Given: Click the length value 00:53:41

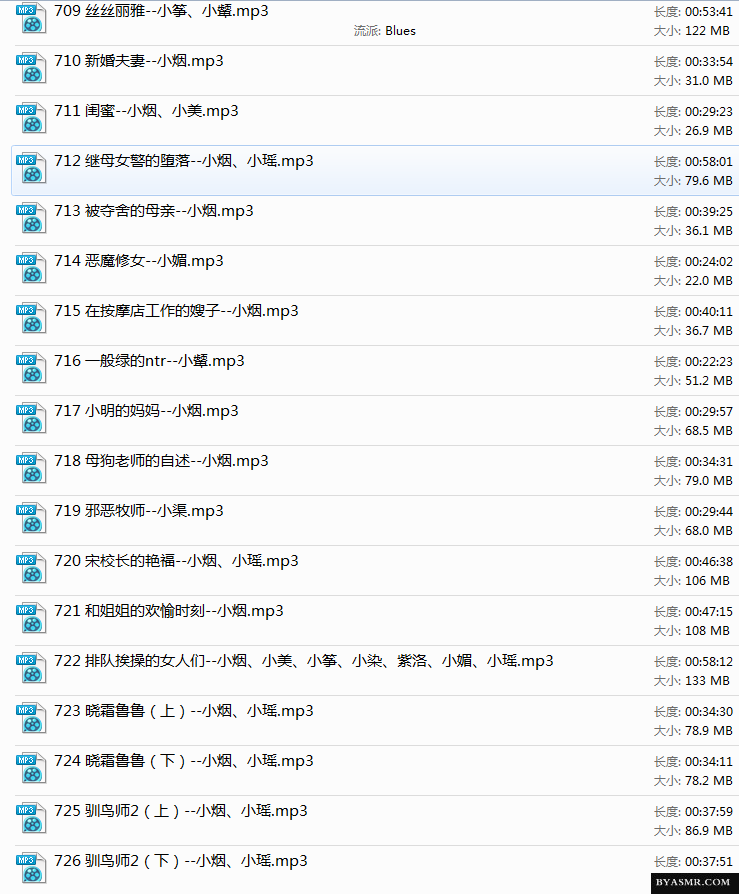Looking at the screenshot, I should (709, 12).
